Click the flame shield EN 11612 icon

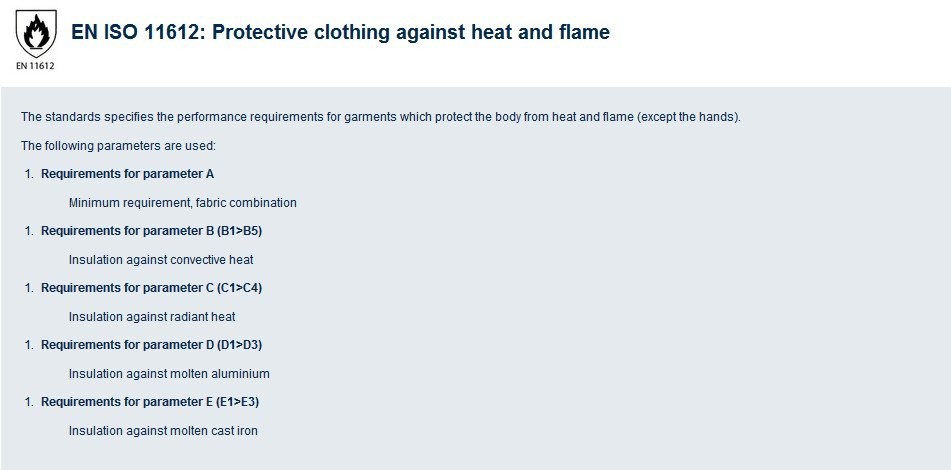tap(36, 33)
